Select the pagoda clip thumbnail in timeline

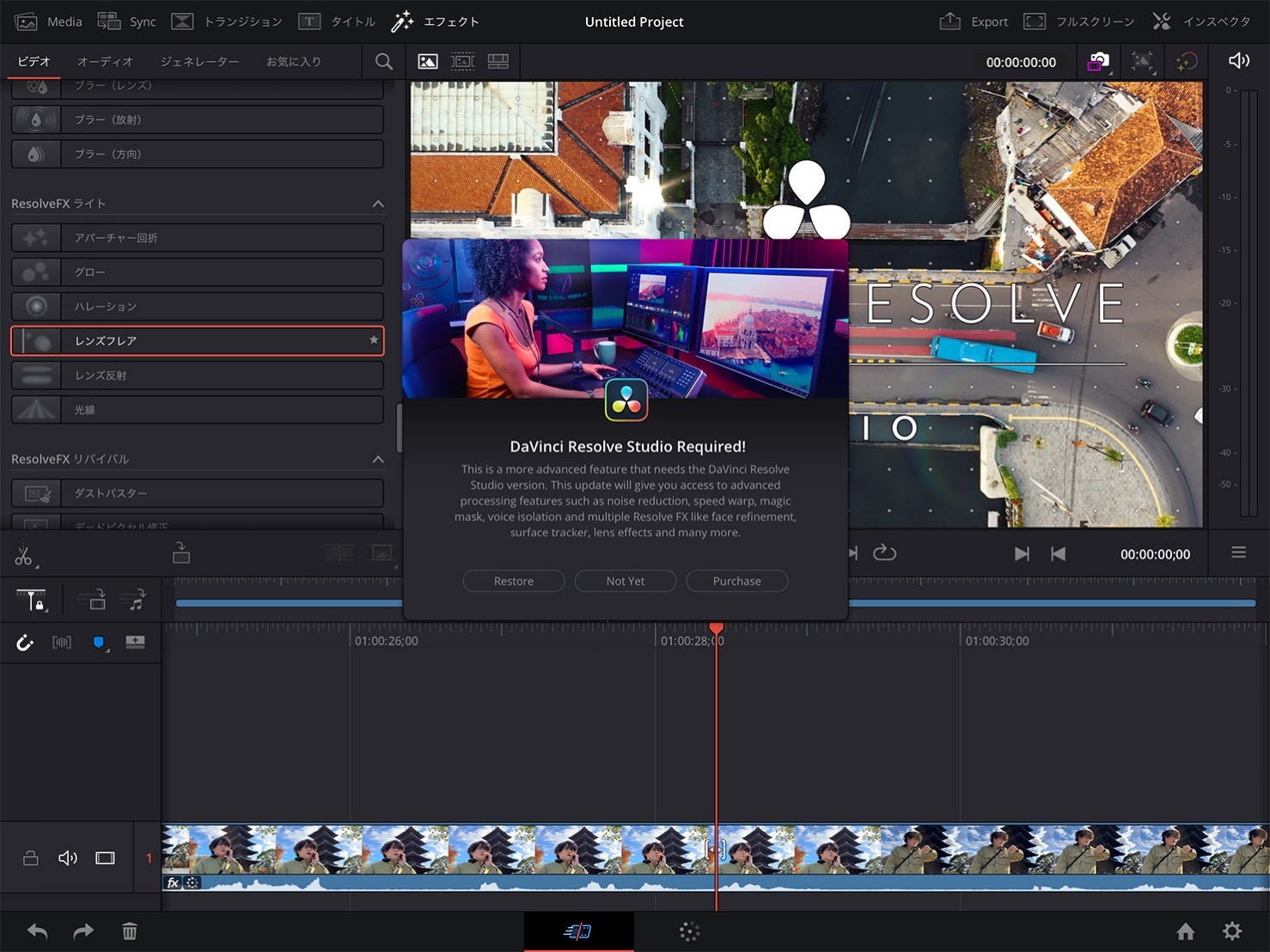click(715, 850)
